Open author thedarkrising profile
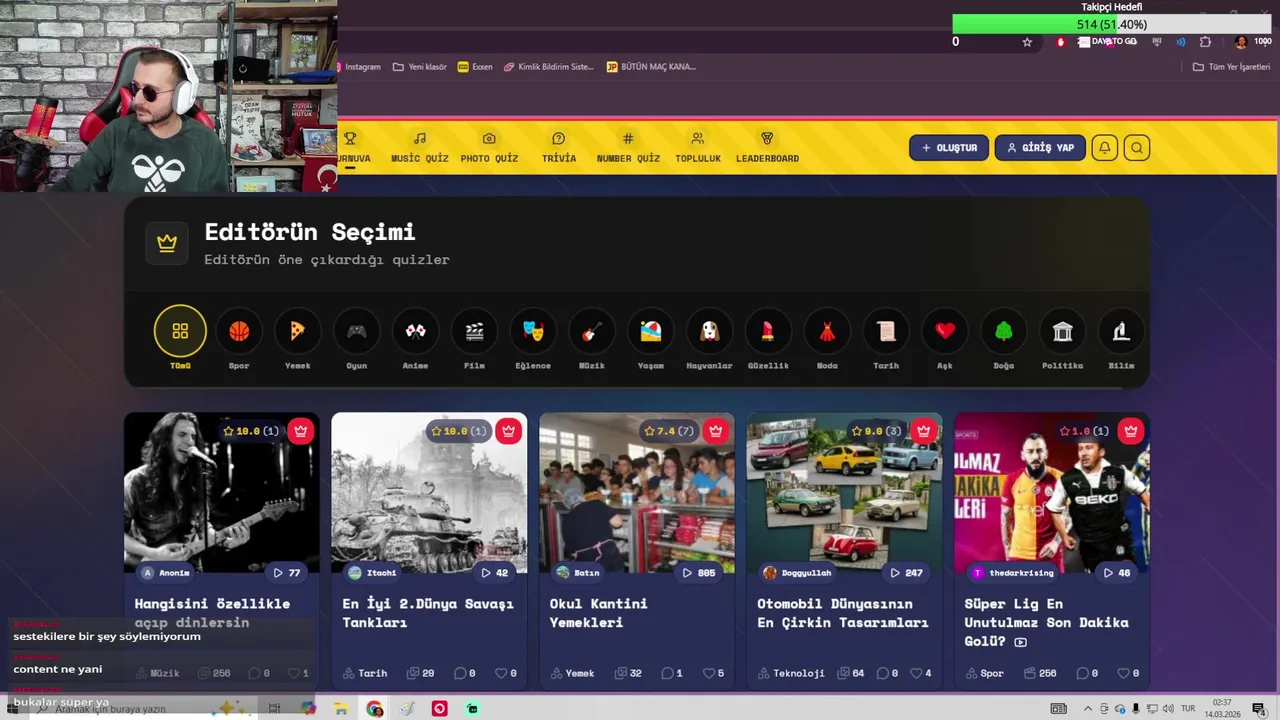1280x720 pixels. [x=1013, y=573]
